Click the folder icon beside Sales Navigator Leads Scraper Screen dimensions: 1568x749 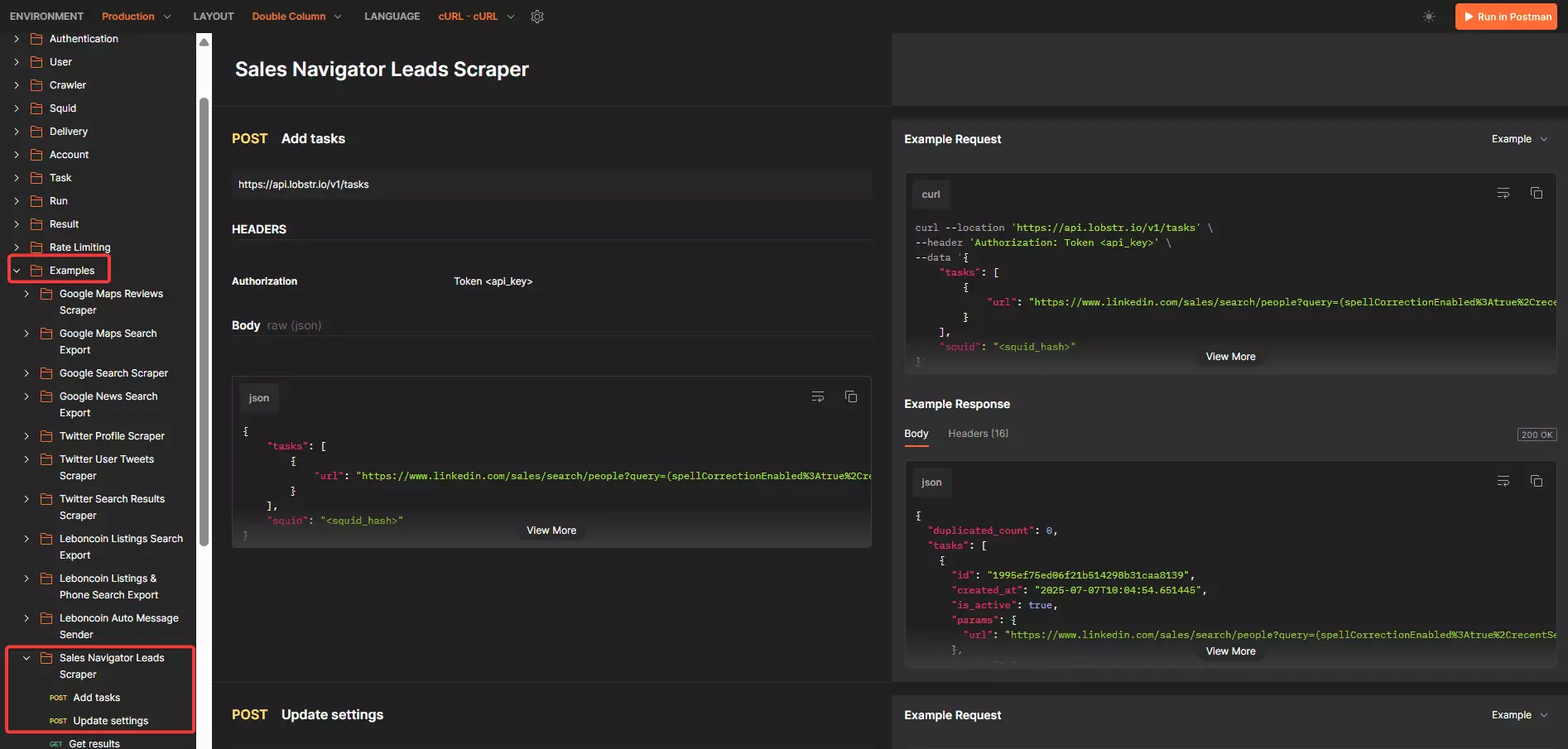46,657
